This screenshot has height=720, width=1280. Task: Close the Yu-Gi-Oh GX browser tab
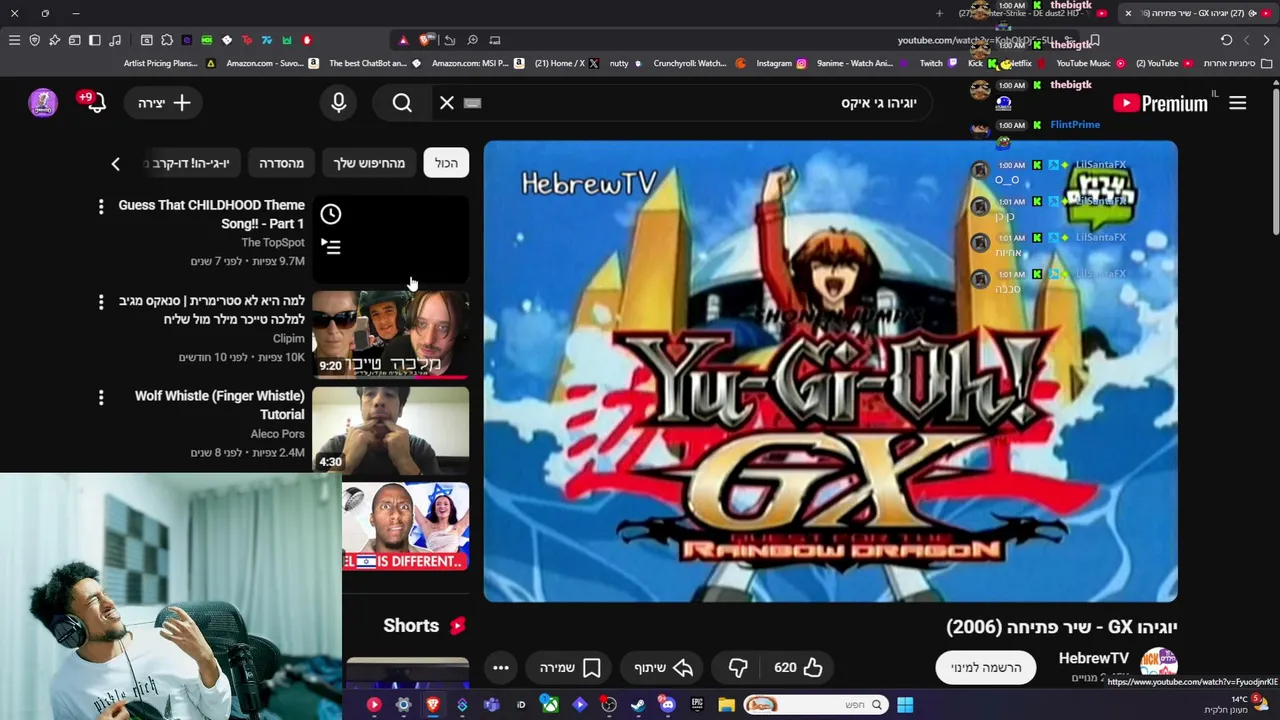click(x=1128, y=13)
